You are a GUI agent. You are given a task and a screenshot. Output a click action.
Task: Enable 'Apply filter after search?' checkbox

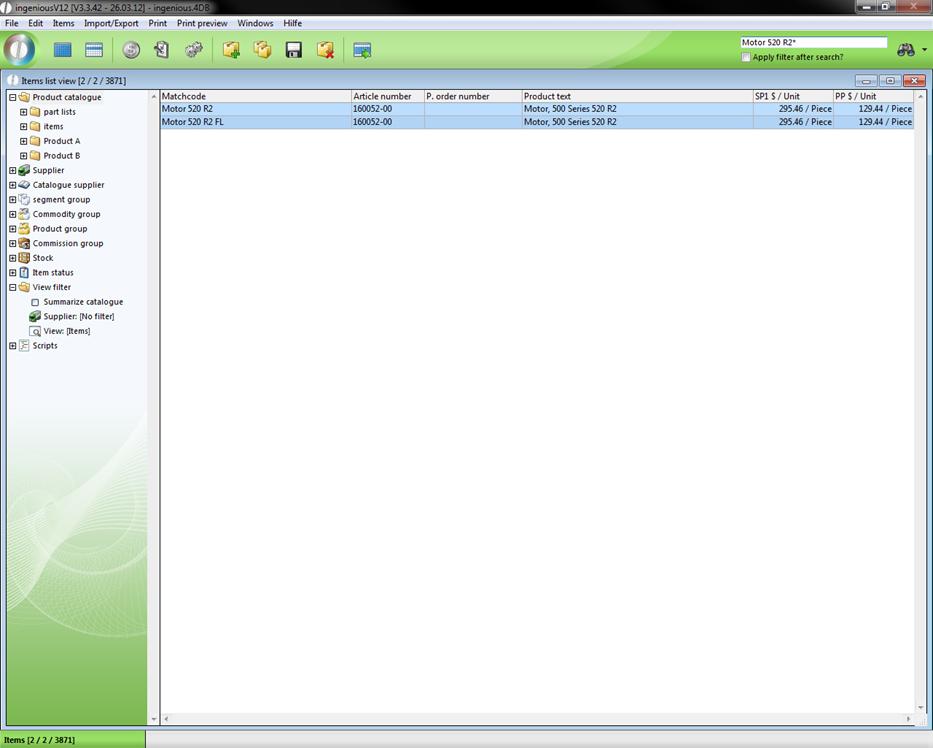coord(746,57)
